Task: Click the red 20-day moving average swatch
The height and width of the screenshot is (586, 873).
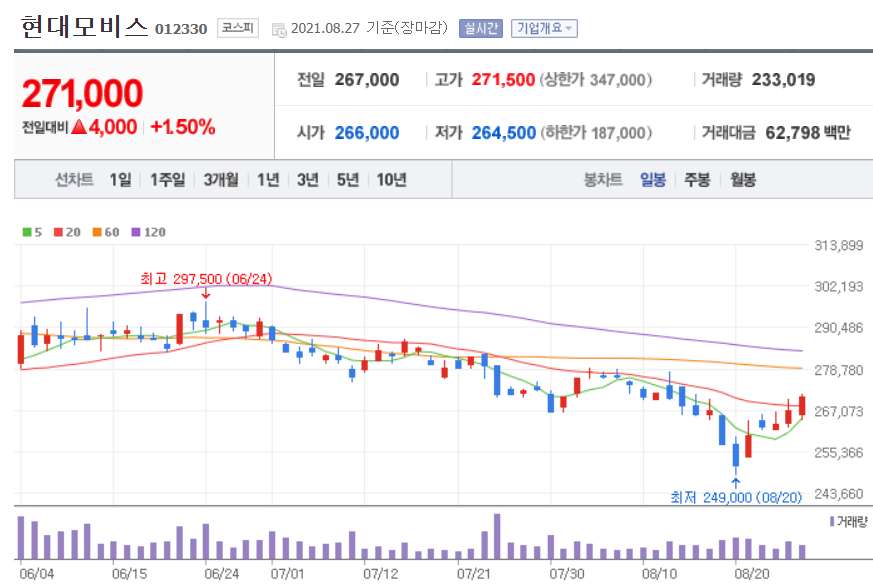Action: pyautogui.click(x=58, y=232)
